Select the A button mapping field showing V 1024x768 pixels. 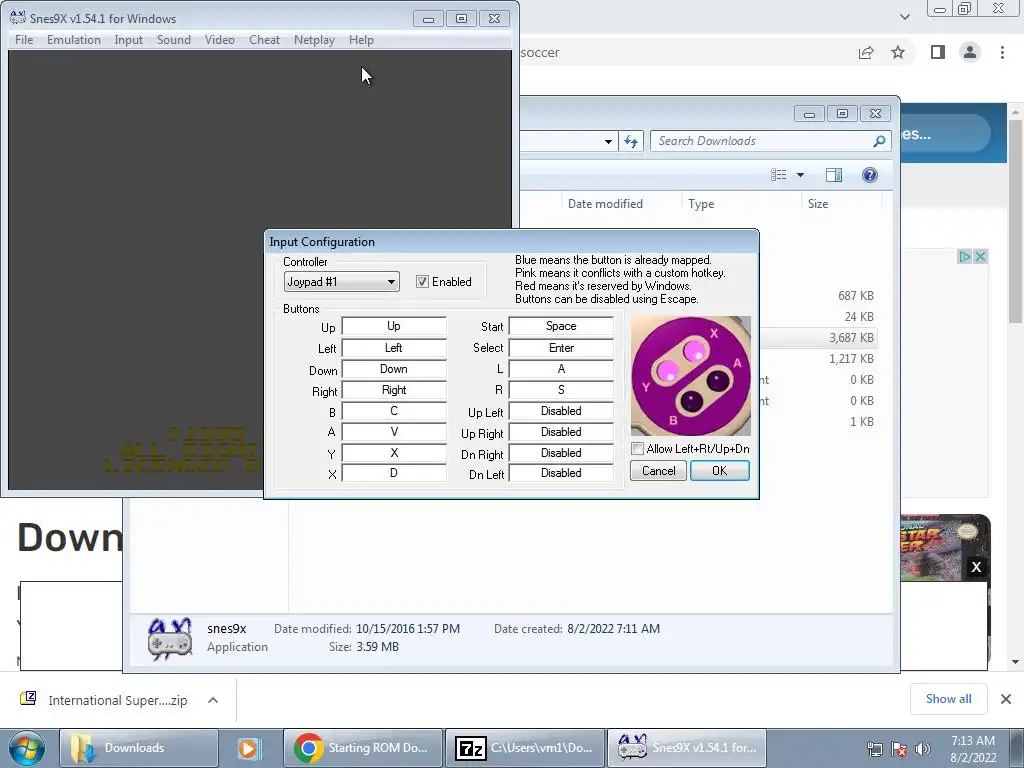(x=394, y=432)
